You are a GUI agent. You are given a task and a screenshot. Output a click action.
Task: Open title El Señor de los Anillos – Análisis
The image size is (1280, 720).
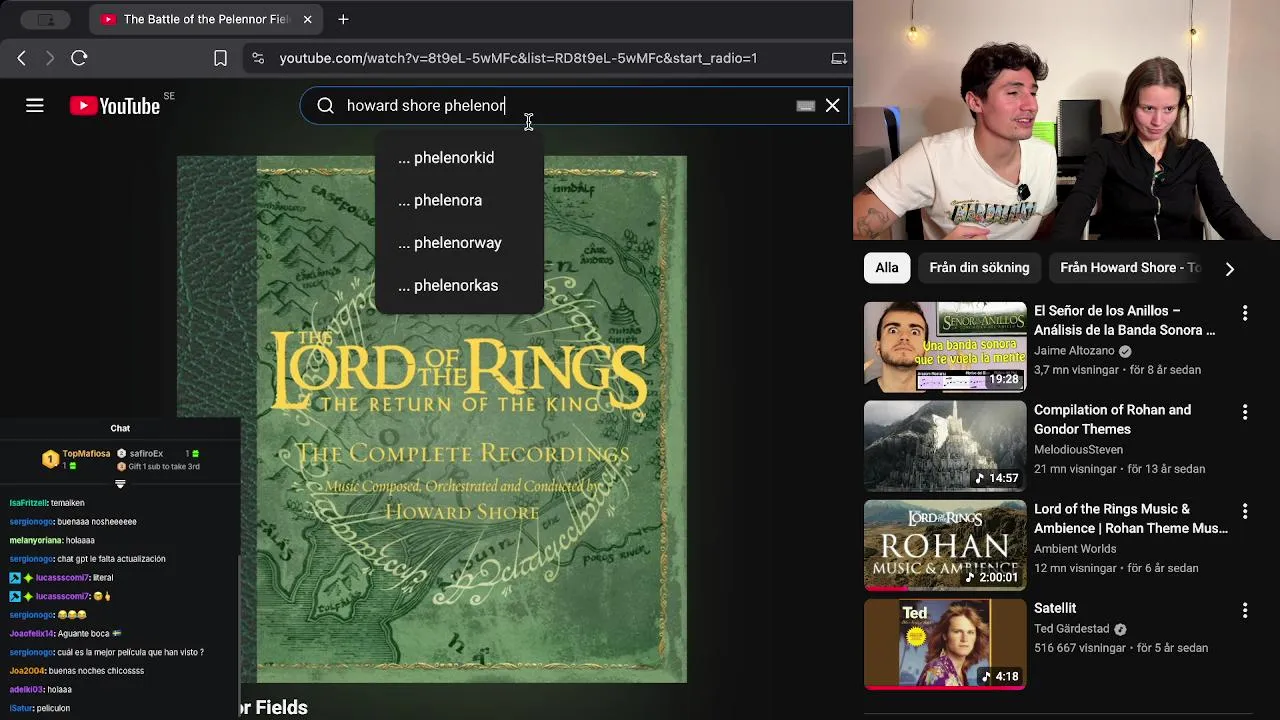[1125, 320]
